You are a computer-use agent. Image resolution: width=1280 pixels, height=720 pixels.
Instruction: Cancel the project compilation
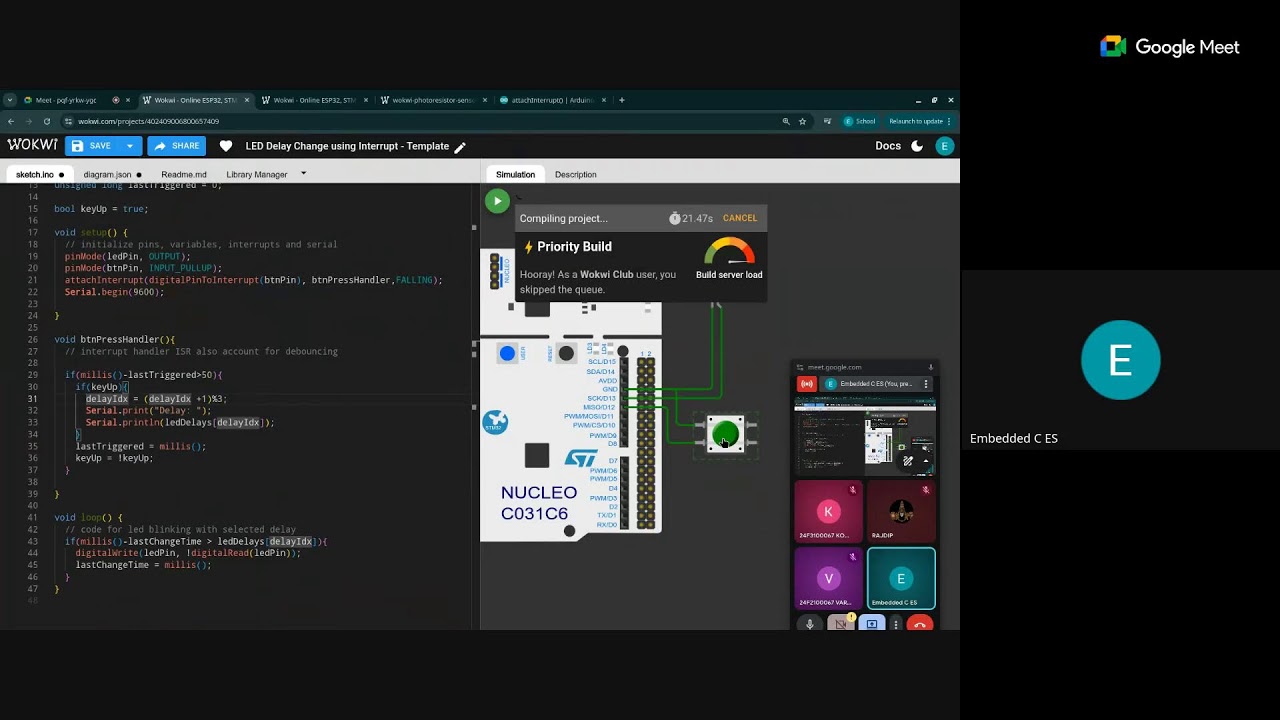740,218
